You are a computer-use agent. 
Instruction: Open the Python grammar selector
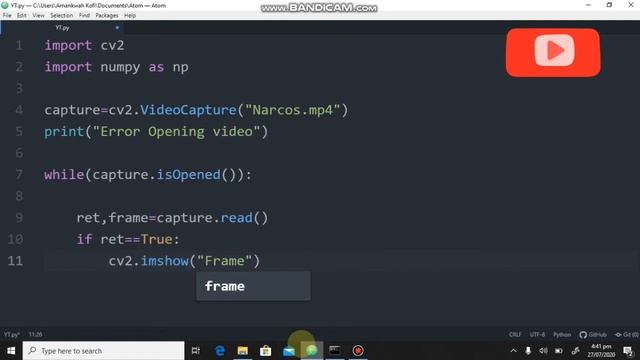562,334
